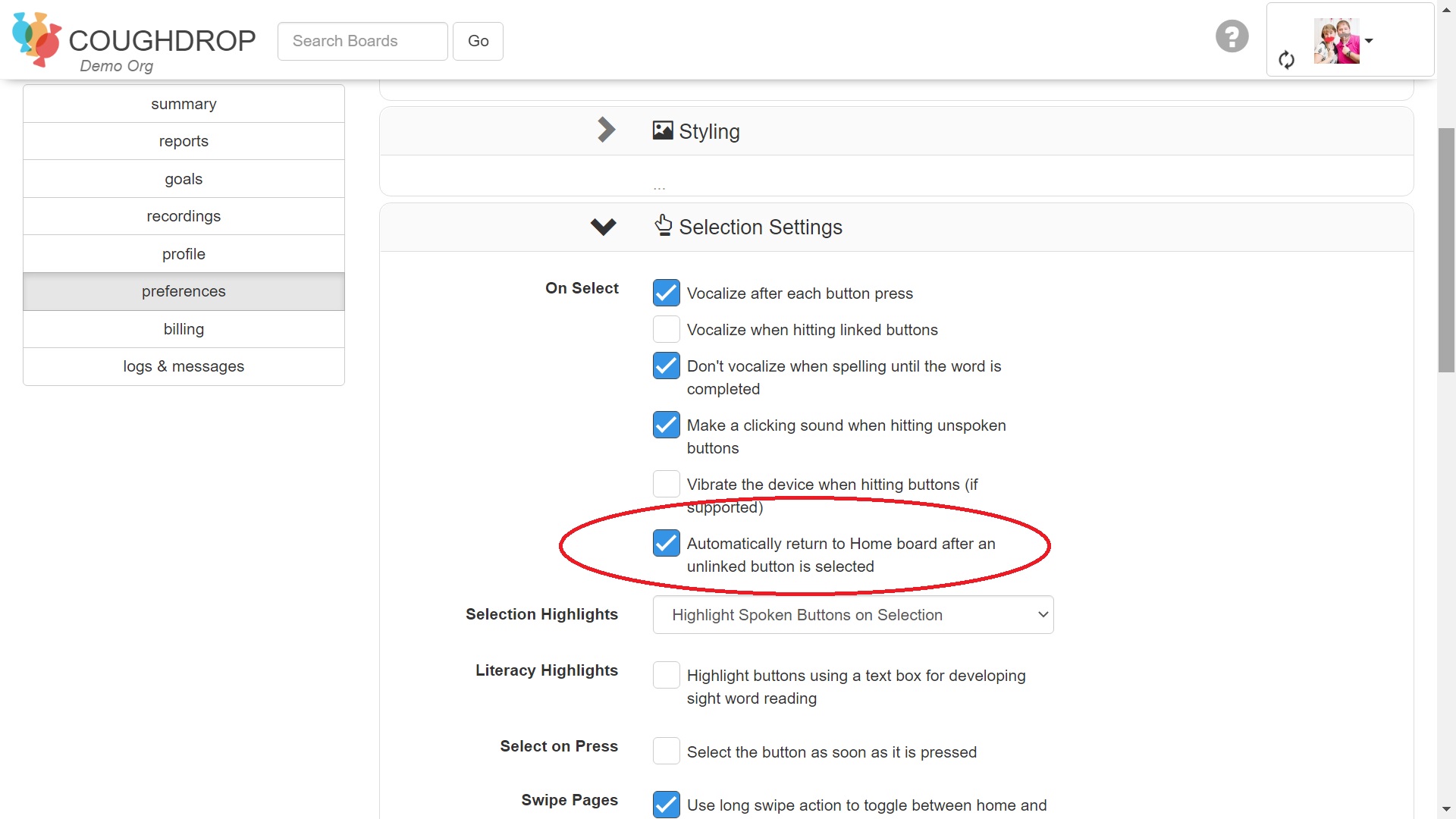1456x819 pixels.
Task: Click the Demo Org subtitle
Action: (117, 66)
